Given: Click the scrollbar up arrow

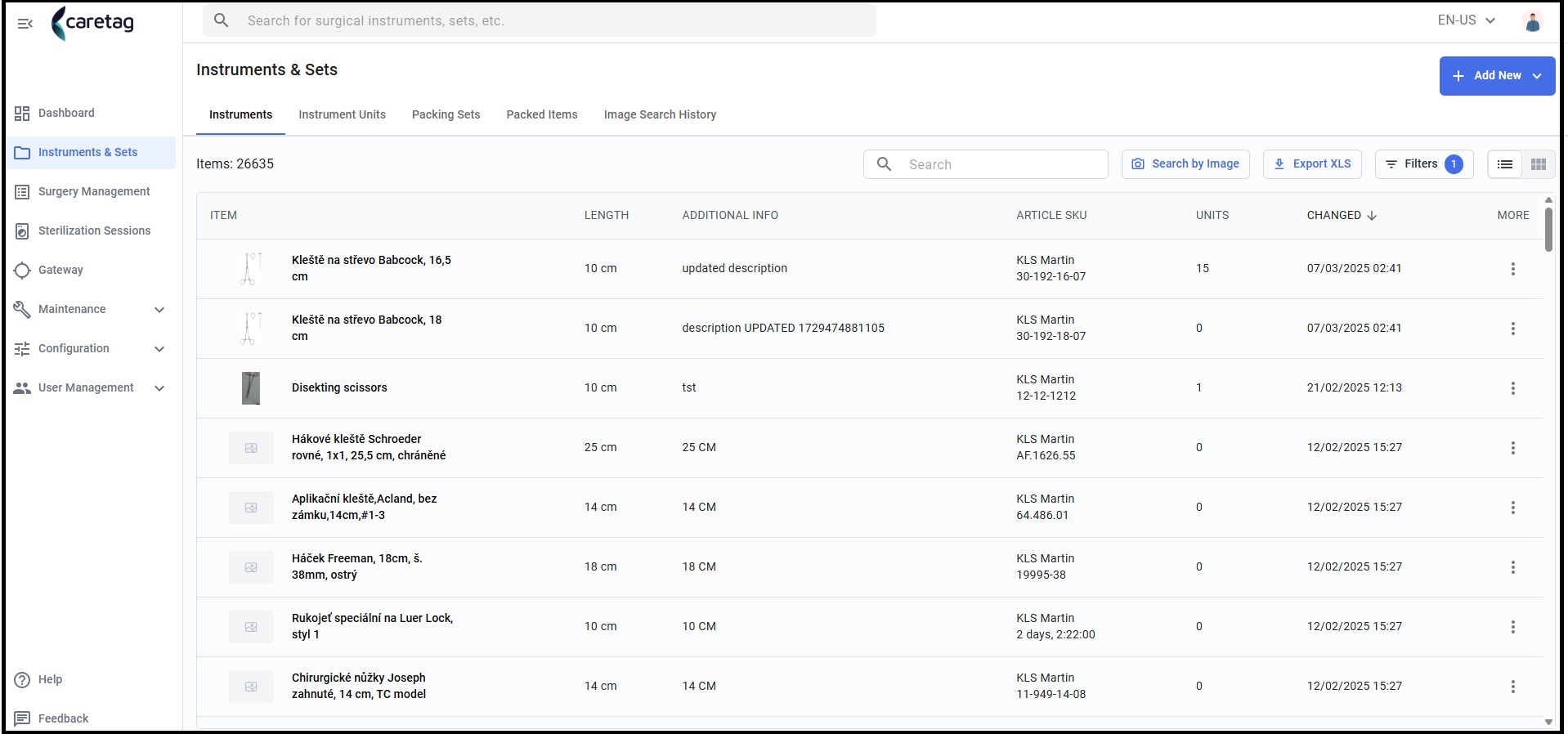Looking at the screenshot, I should point(1548,200).
